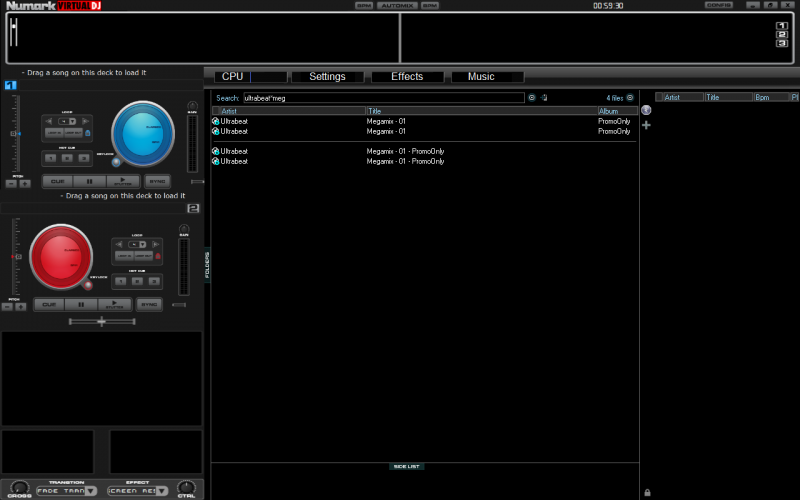Open the Transition dropdown arrow
The width and height of the screenshot is (800, 500).
90,491
